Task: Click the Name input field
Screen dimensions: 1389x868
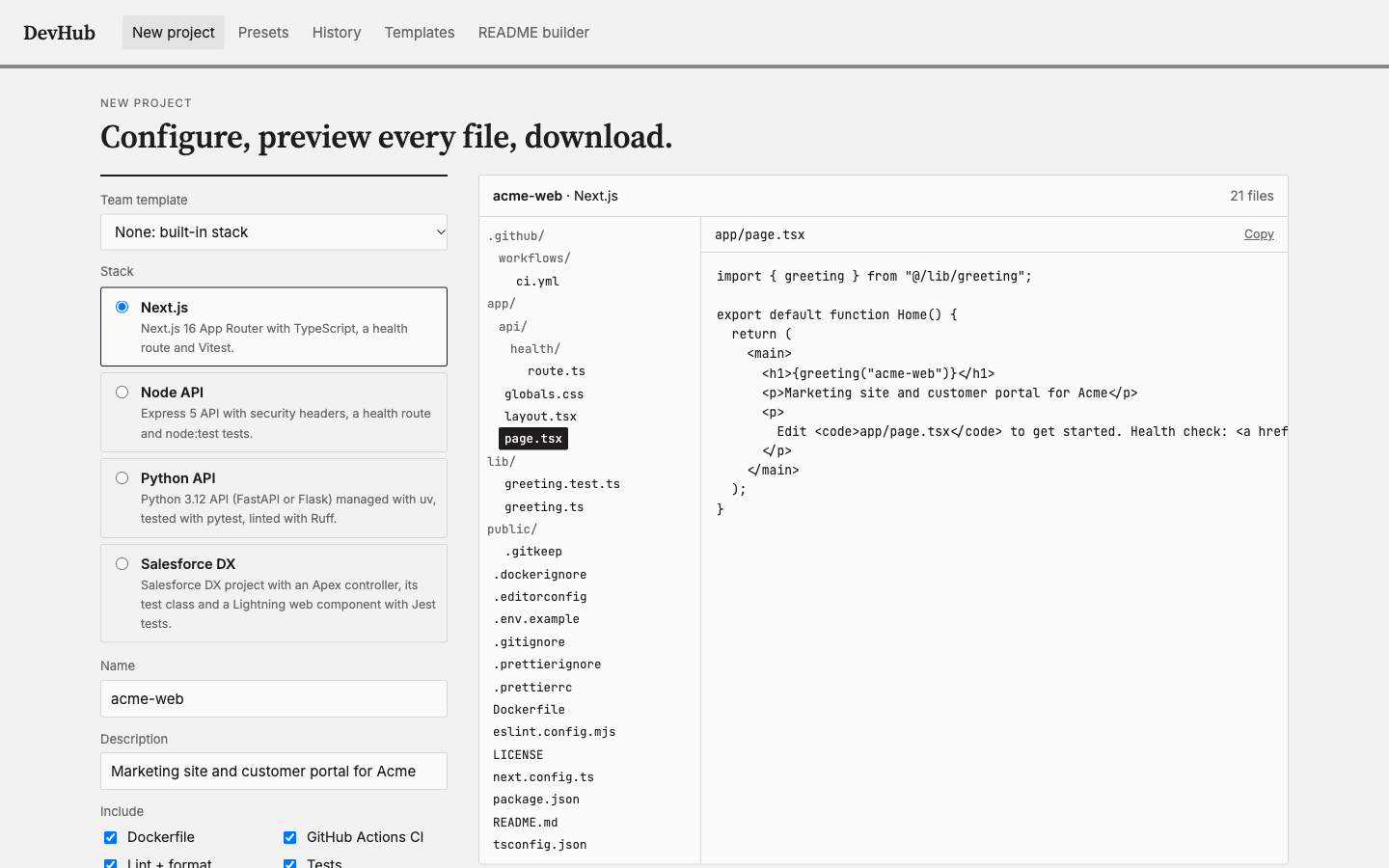Action: click(x=274, y=699)
